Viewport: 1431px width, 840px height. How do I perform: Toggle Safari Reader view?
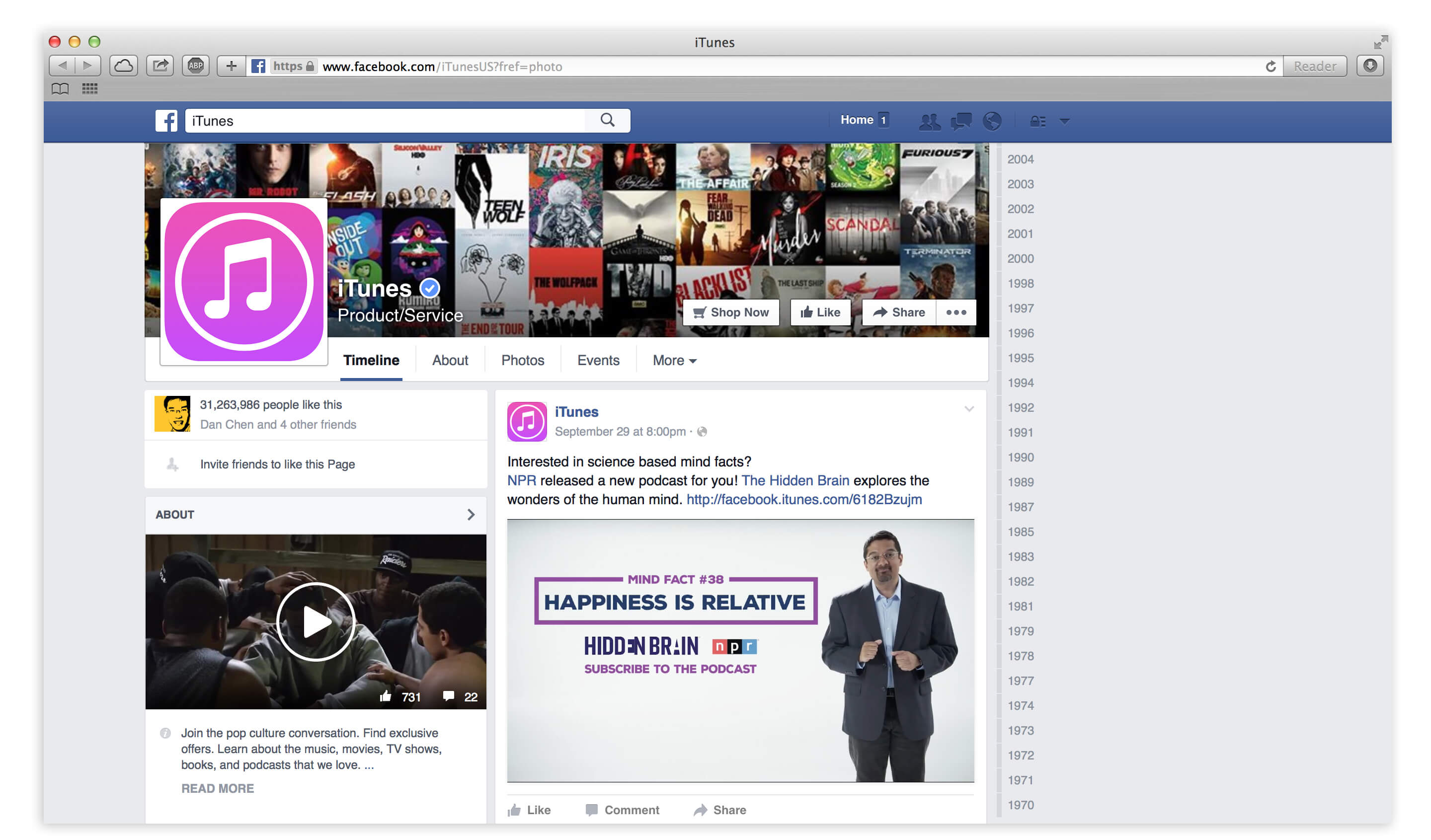click(1315, 66)
